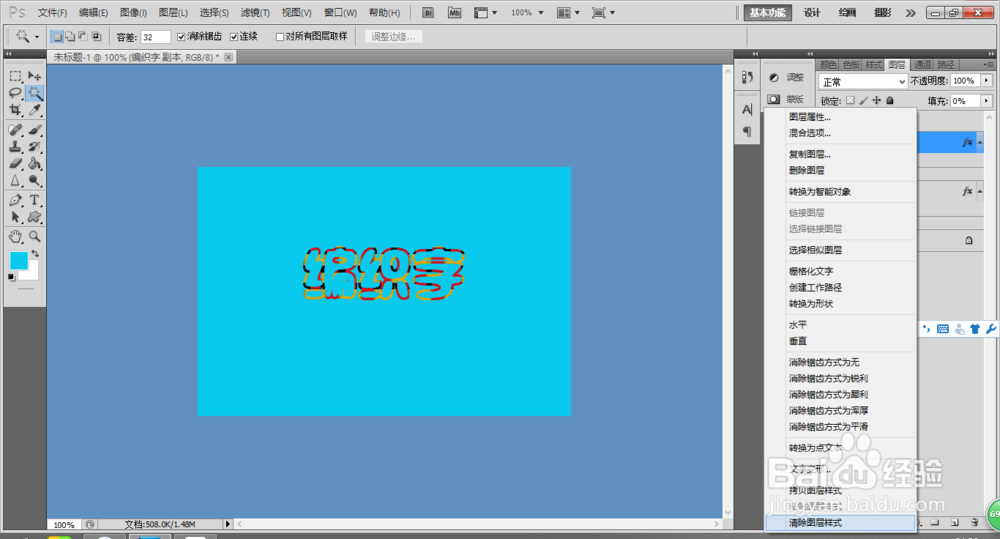Viewport: 1000px width, 539px height.
Task: Swap foreground and background colors
Action: pyautogui.click(x=35, y=253)
